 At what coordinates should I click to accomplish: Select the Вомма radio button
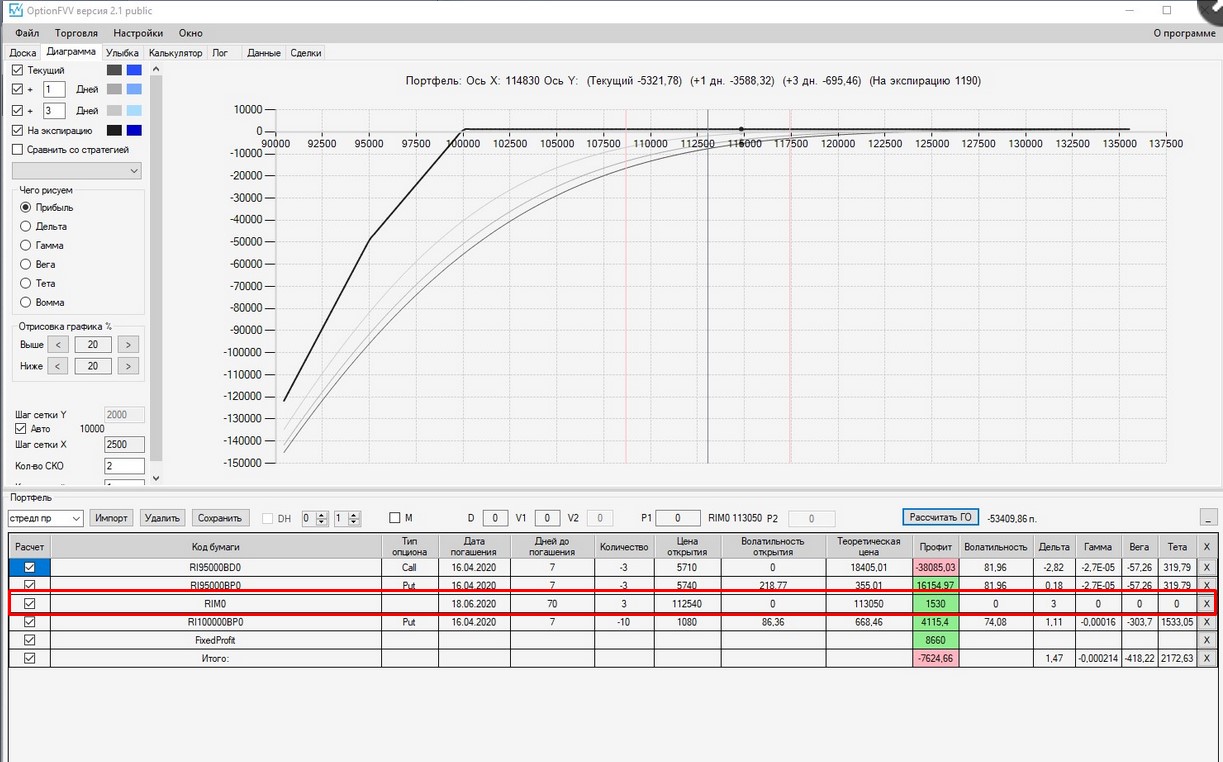click(x=26, y=302)
